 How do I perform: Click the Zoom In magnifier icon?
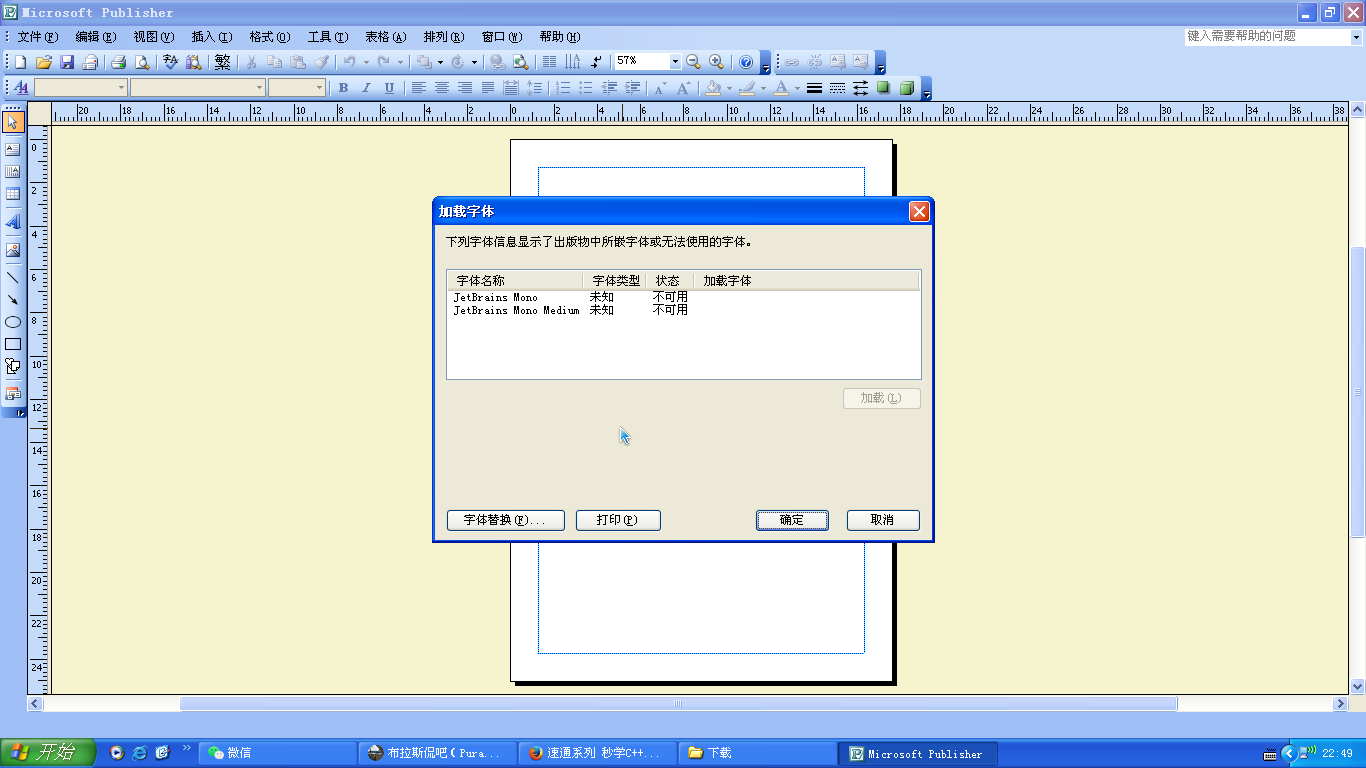coord(716,62)
